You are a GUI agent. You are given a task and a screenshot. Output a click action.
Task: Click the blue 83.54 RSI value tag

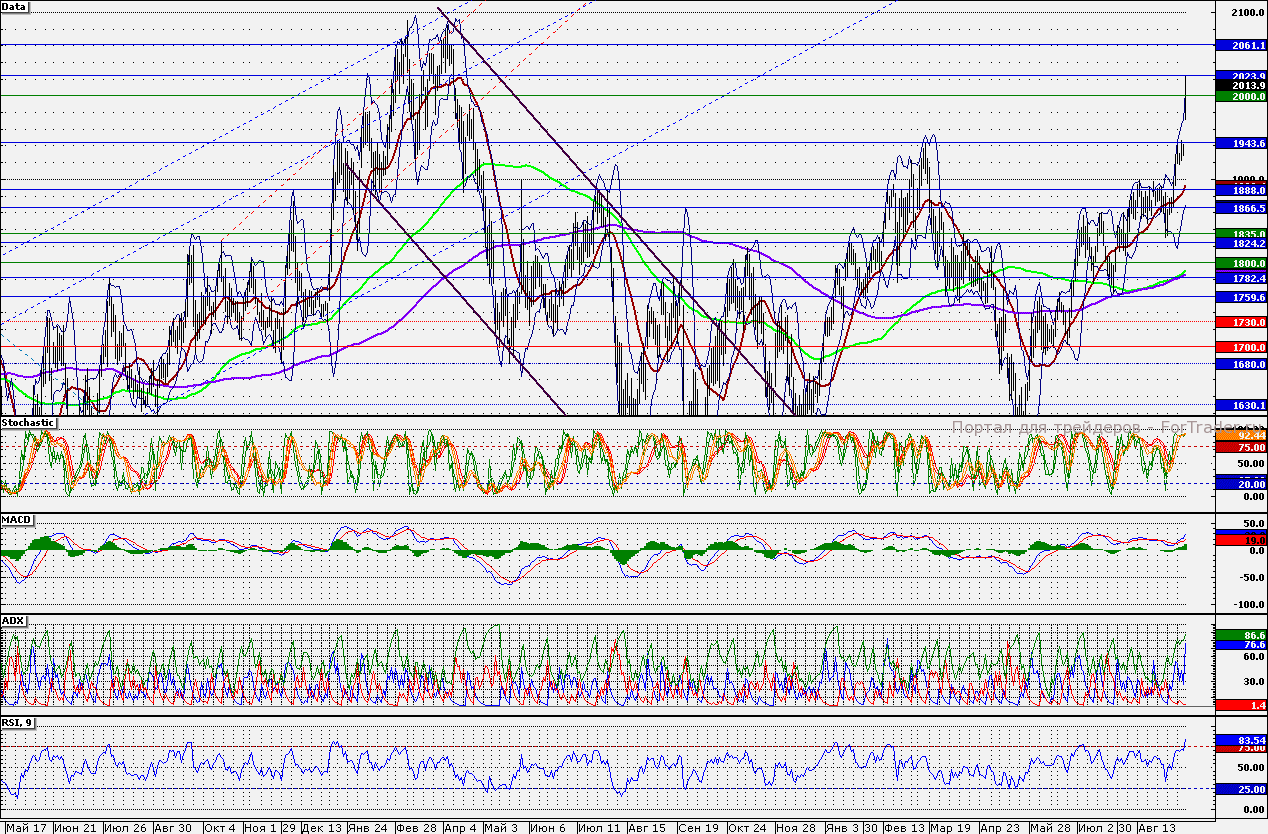point(1241,740)
